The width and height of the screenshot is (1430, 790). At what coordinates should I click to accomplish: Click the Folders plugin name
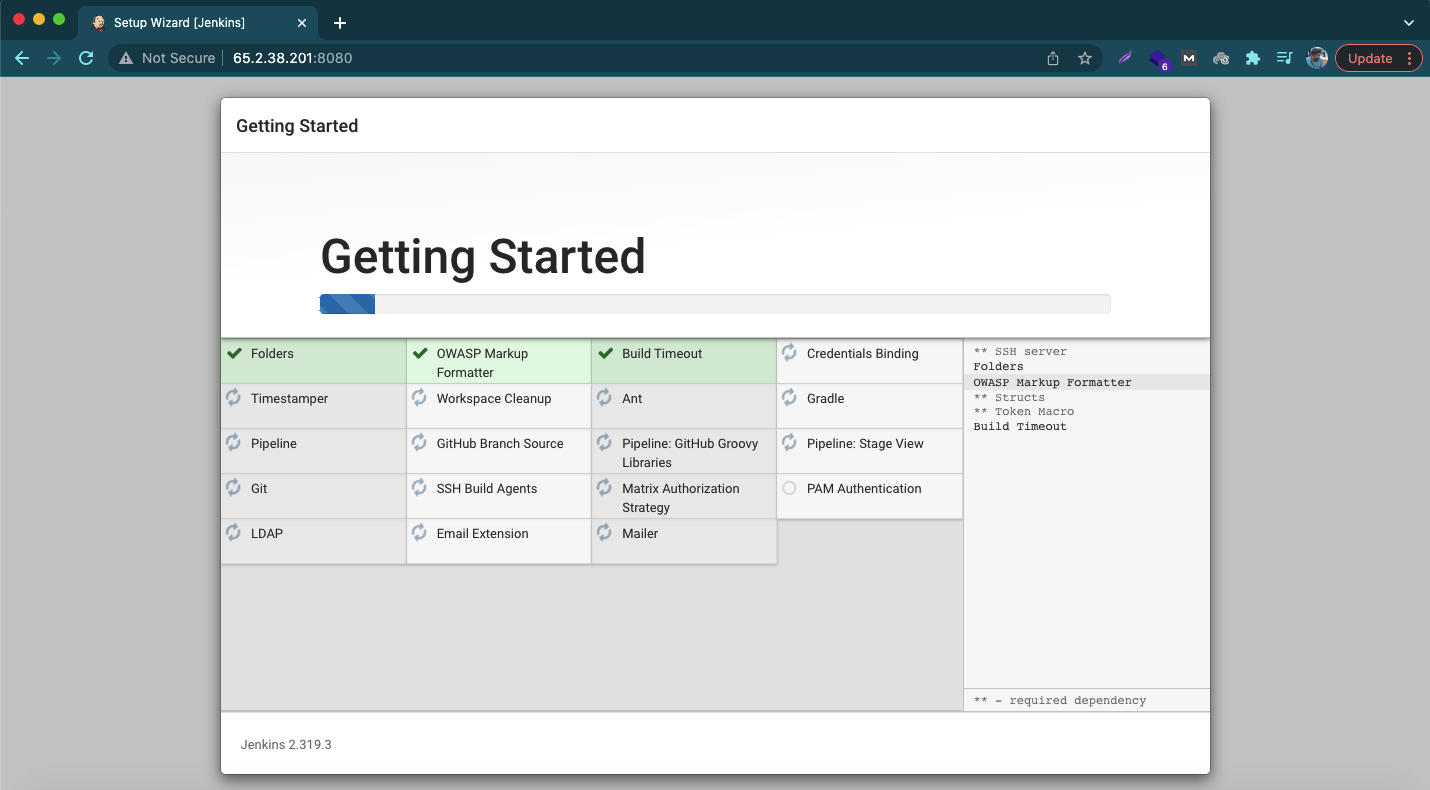[x=272, y=353]
